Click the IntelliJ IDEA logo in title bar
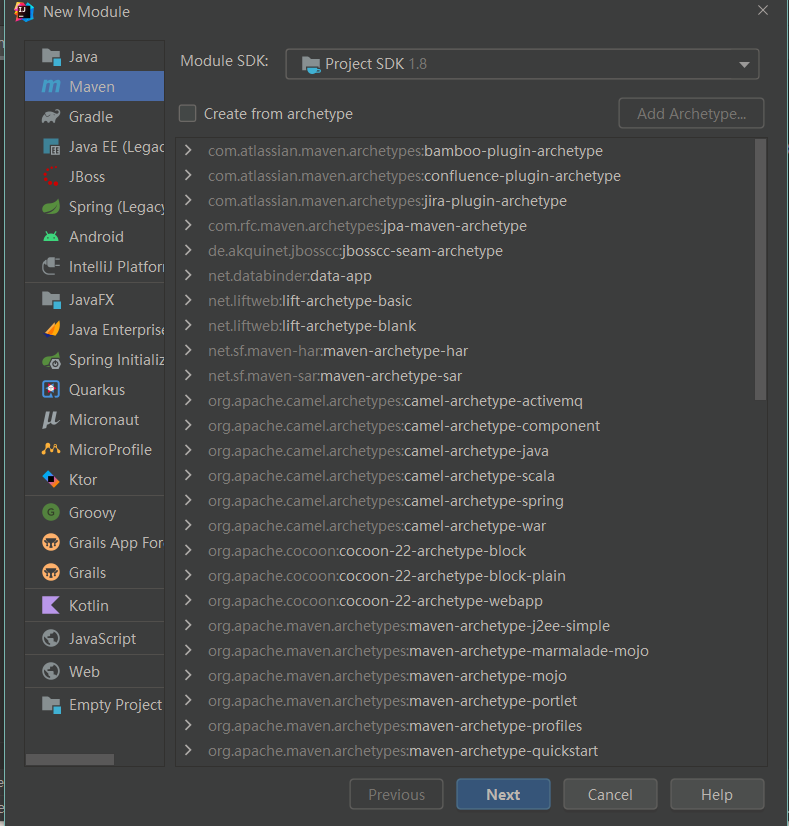Image resolution: width=789 pixels, height=826 pixels. point(24,12)
